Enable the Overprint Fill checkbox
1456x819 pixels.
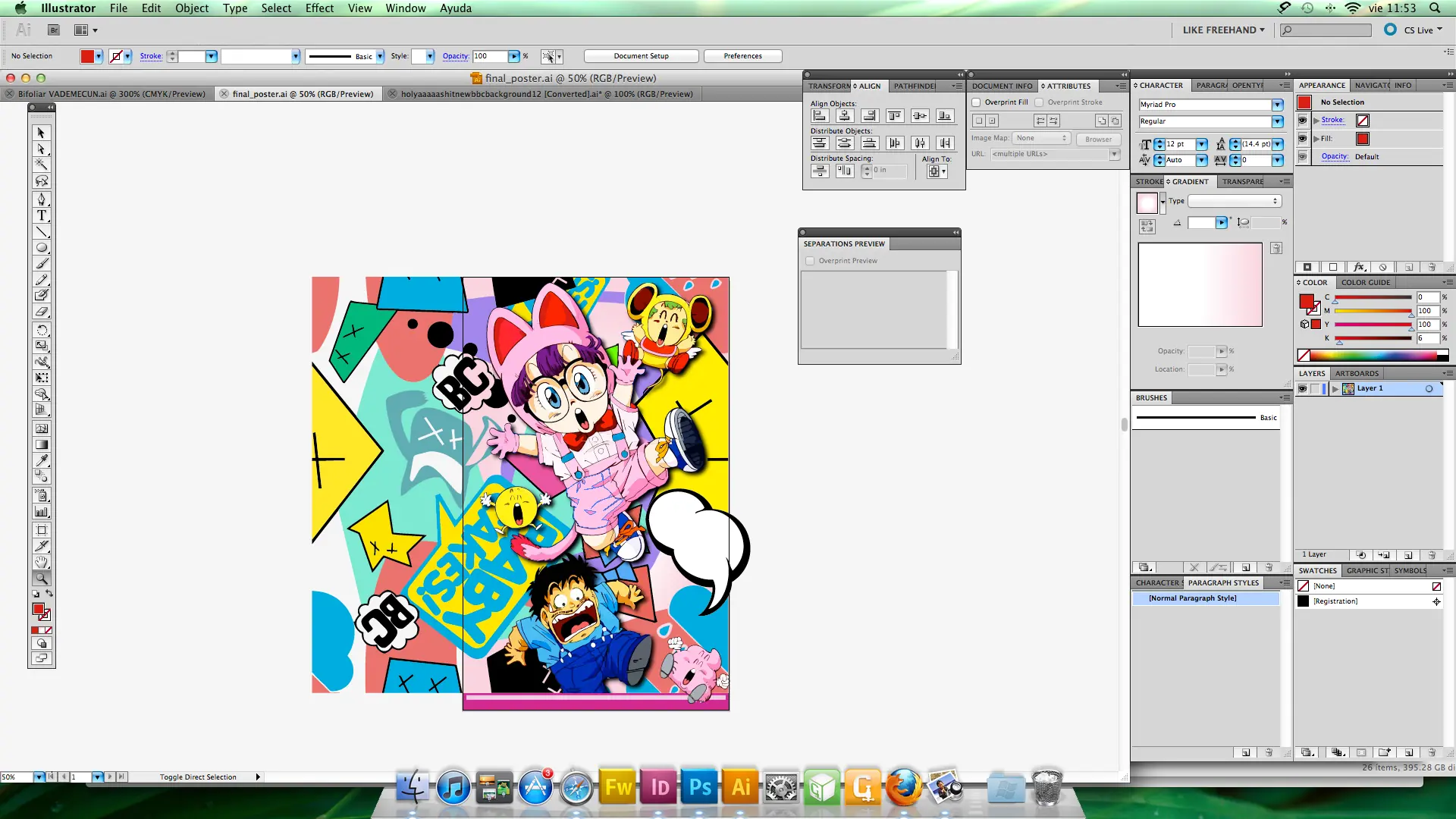pyautogui.click(x=977, y=102)
